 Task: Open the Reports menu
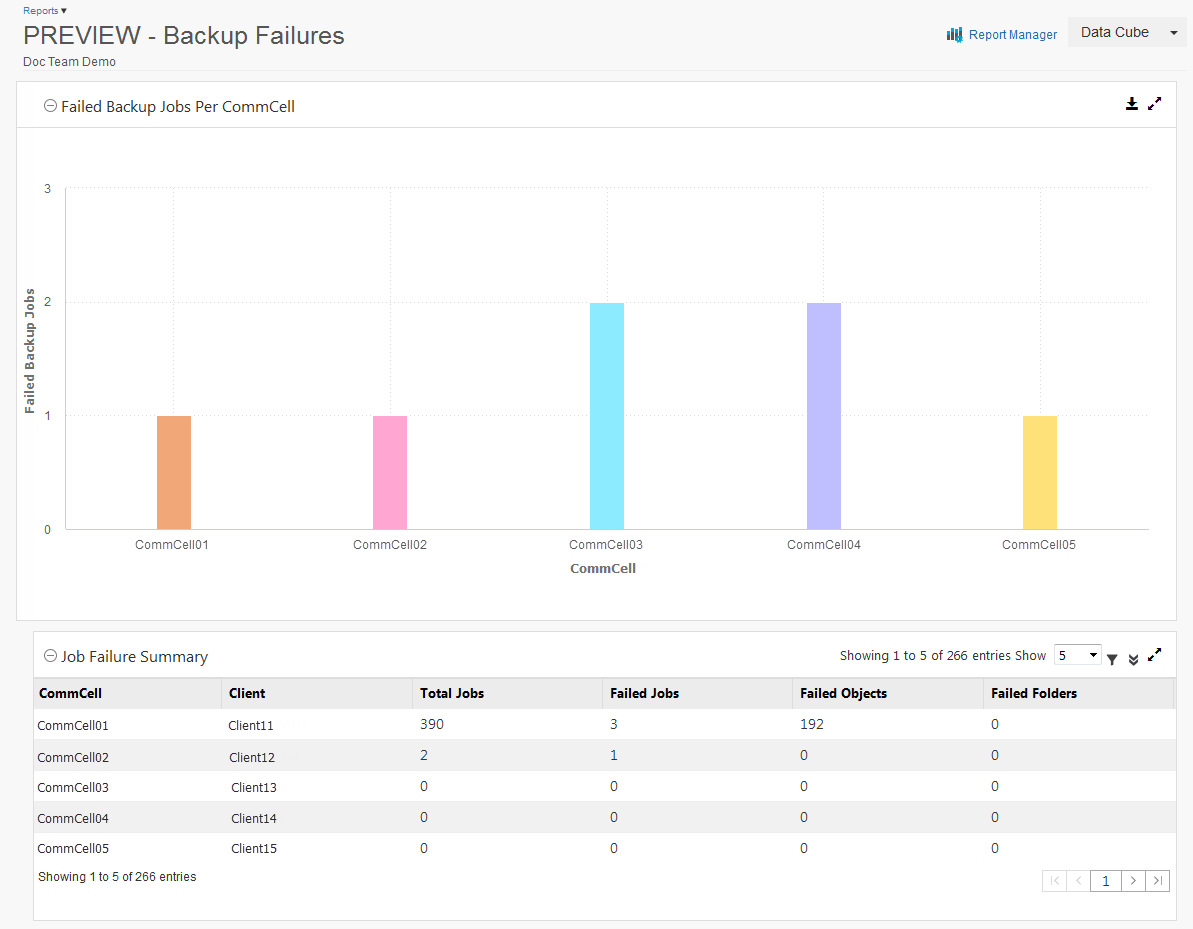click(45, 11)
